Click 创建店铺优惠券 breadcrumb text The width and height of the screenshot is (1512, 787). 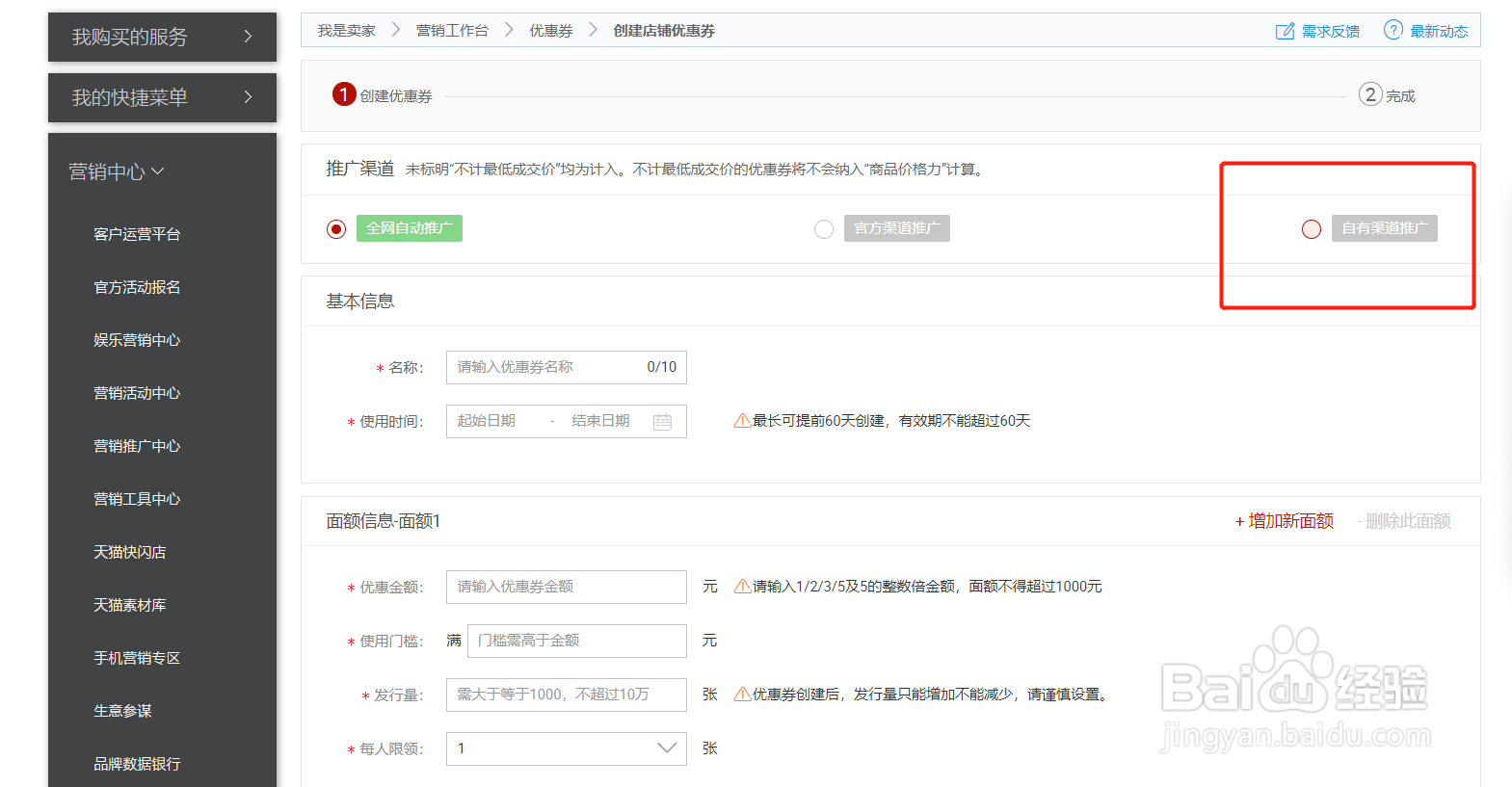(x=664, y=31)
